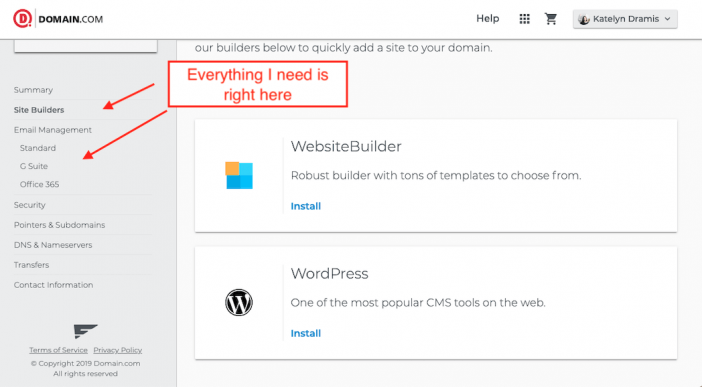Open the Security section
702x387 pixels.
pyautogui.click(x=30, y=205)
